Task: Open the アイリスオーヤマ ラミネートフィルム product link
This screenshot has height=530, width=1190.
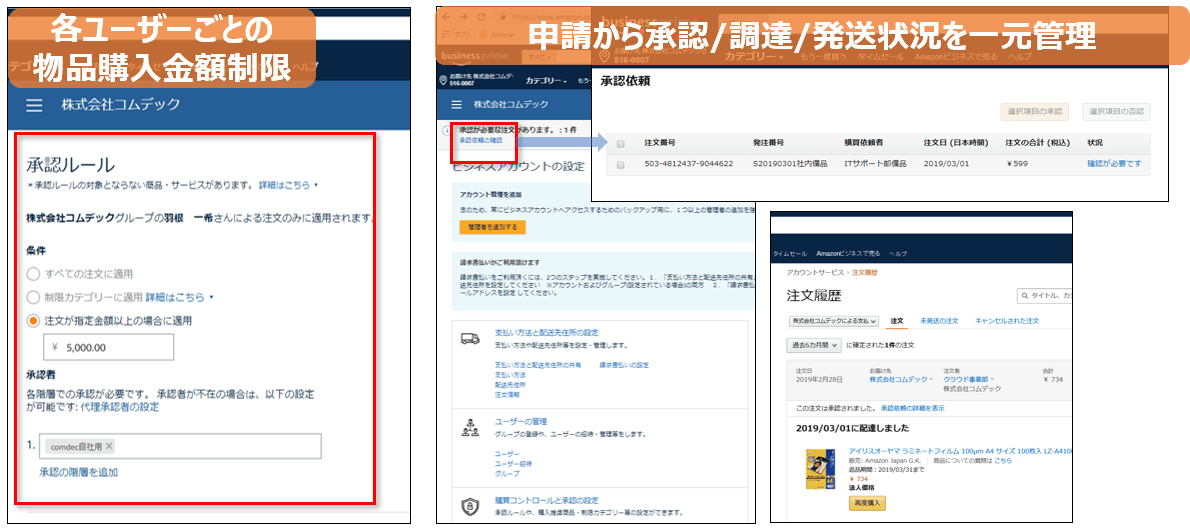Action: point(960,450)
